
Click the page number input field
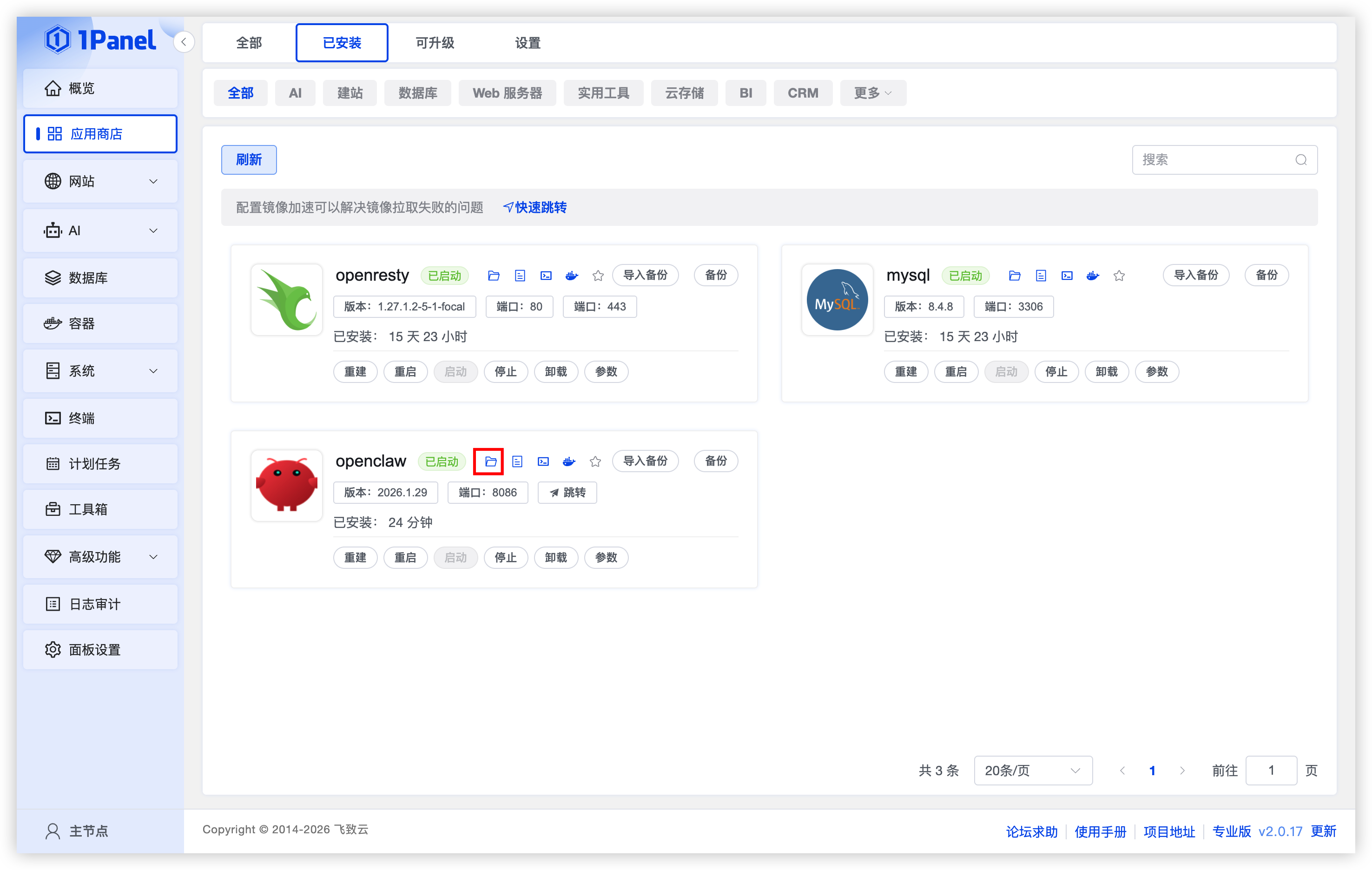click(1271, 770)
